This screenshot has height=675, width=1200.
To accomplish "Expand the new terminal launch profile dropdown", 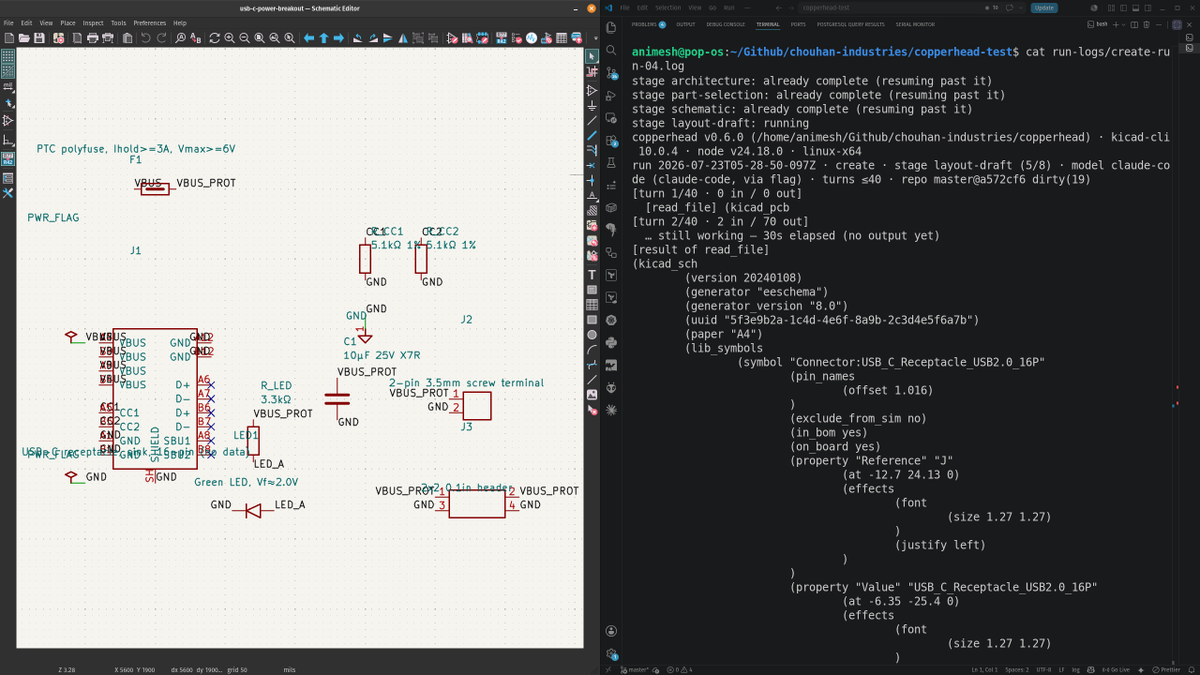I will pos(1123,24).
